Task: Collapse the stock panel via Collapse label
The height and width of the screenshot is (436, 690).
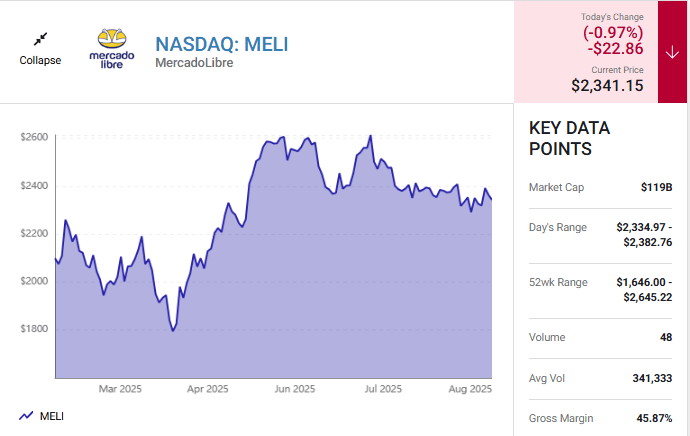Action: pos(40,60)
